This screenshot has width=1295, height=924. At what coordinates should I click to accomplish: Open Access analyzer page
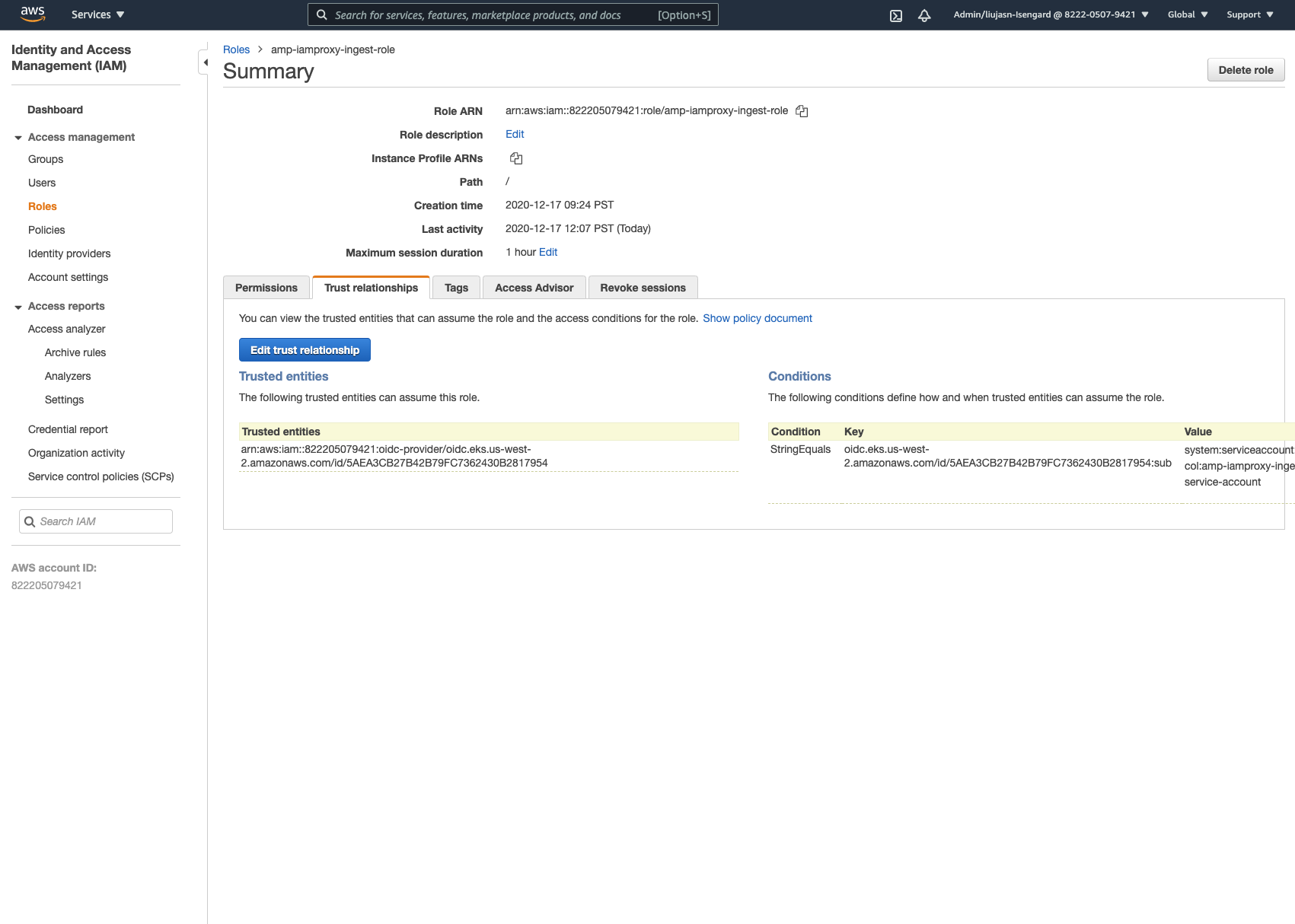pyautogui.click(x=67, y=329)
